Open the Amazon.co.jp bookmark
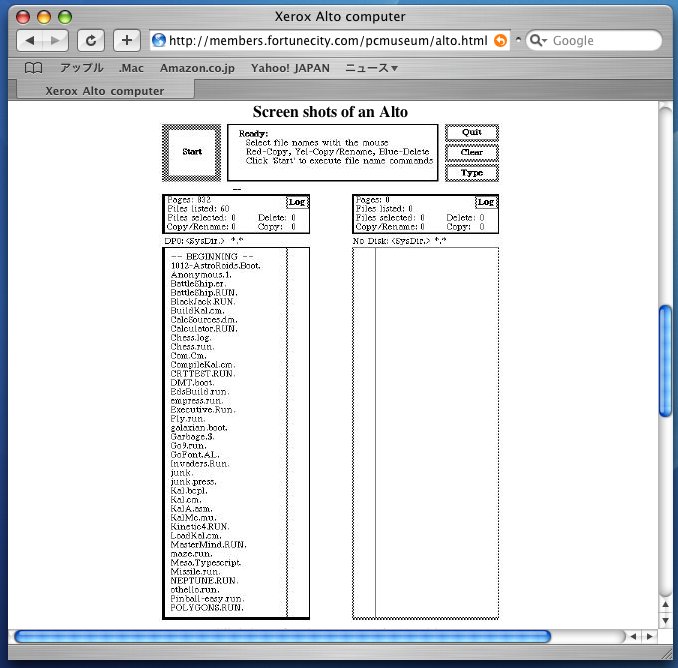 pos(197,68)
